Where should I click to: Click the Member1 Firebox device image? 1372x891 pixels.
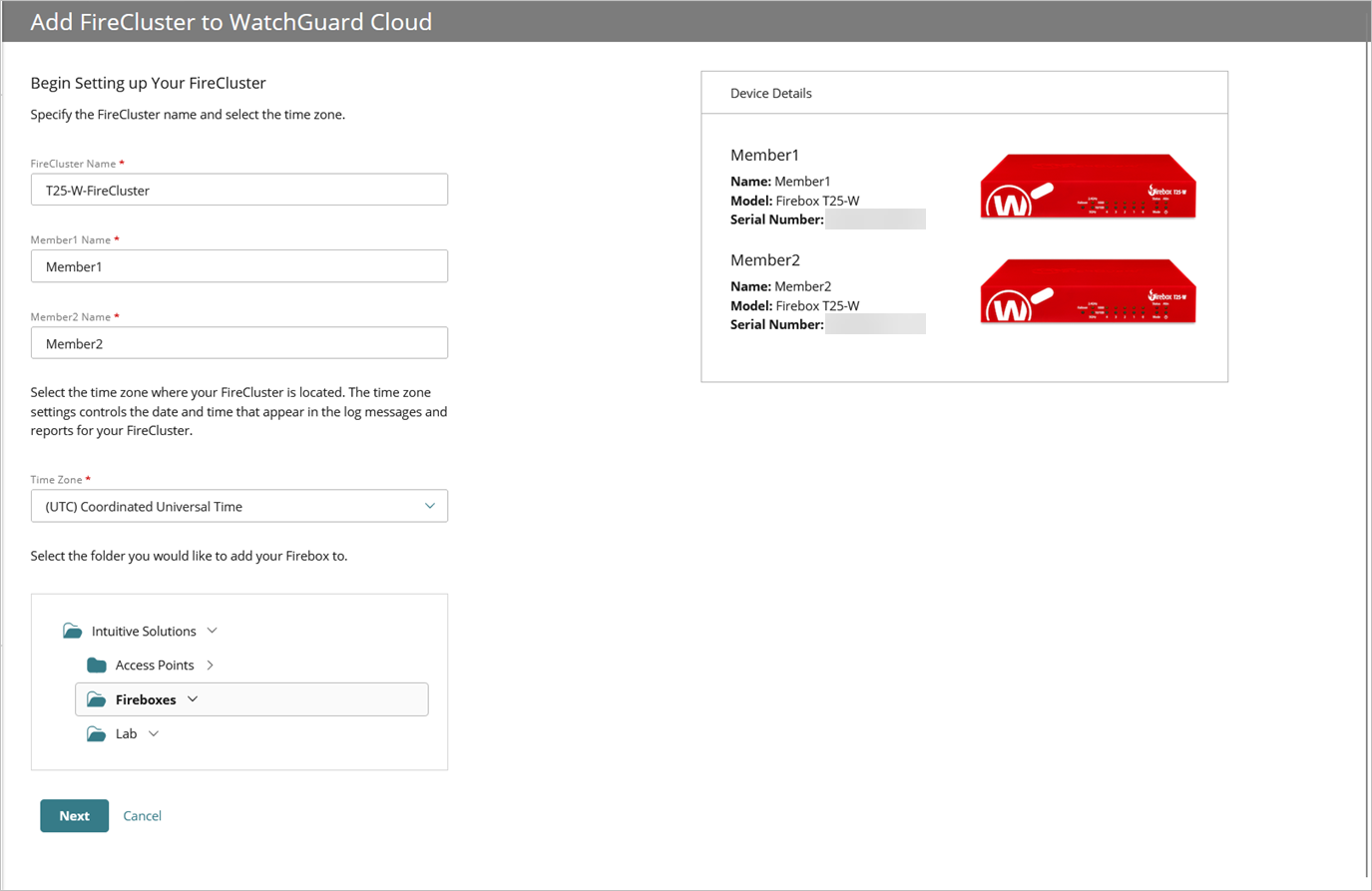(x=1087, y=186)
